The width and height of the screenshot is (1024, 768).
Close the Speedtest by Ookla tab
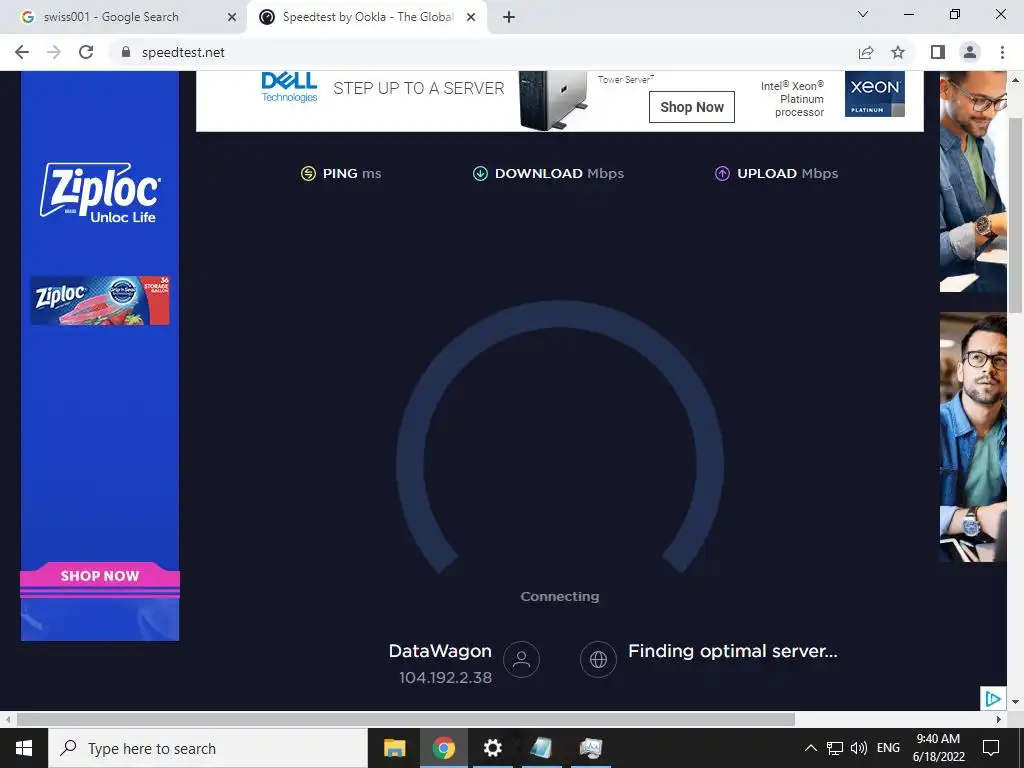point(471,17)
